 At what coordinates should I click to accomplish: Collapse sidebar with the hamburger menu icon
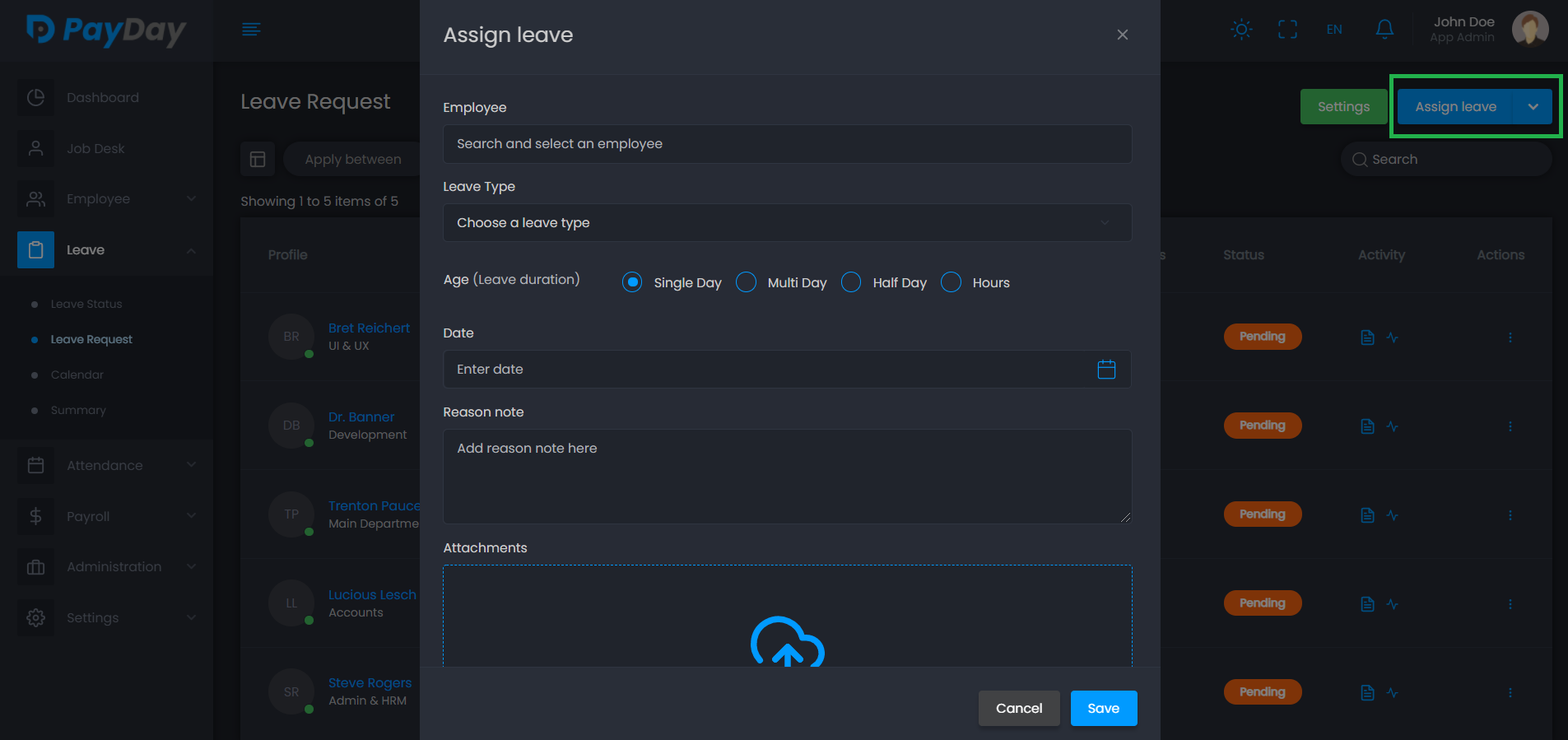point(251,30)
